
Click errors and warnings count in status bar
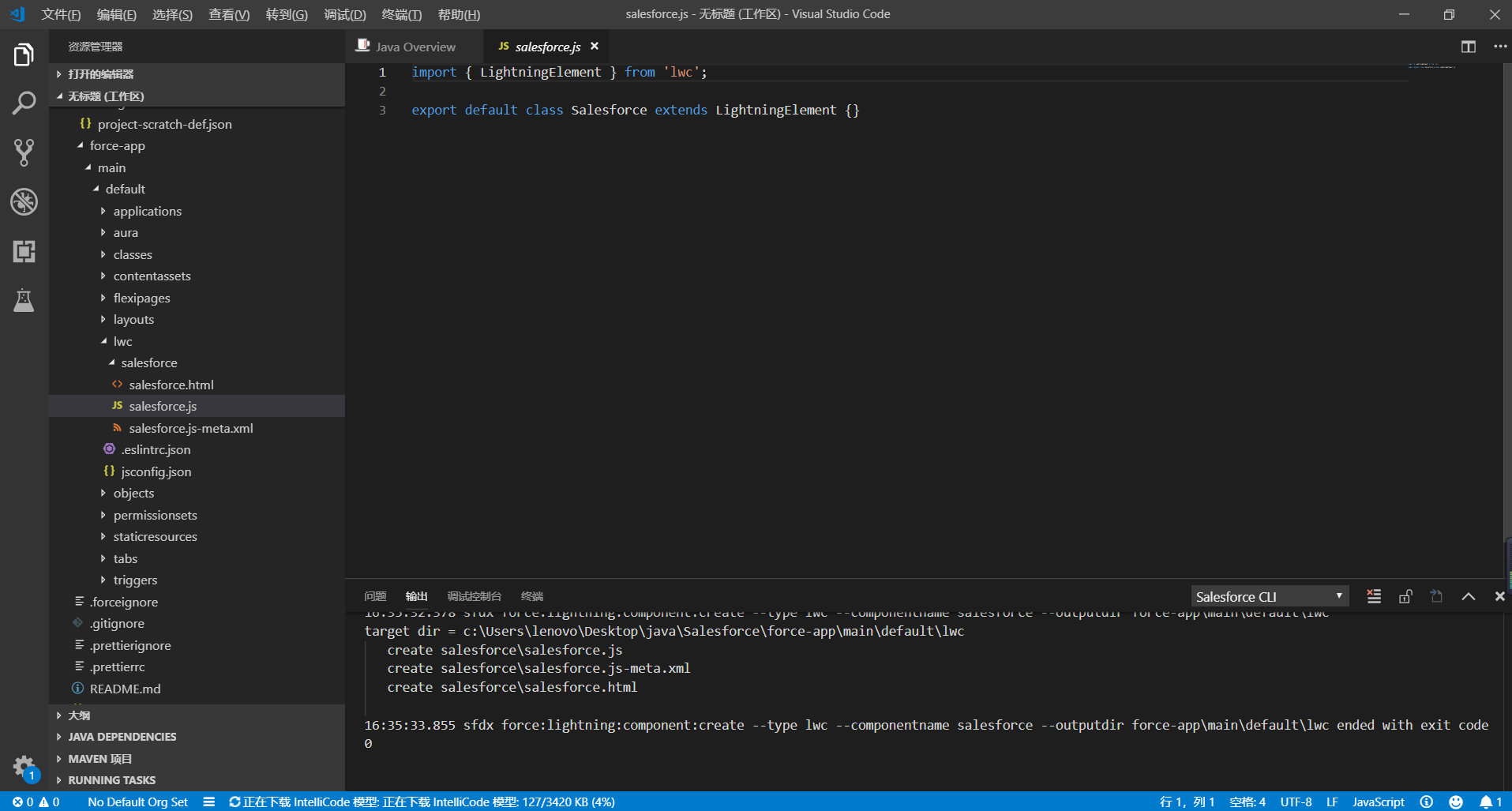click(36, 802)
